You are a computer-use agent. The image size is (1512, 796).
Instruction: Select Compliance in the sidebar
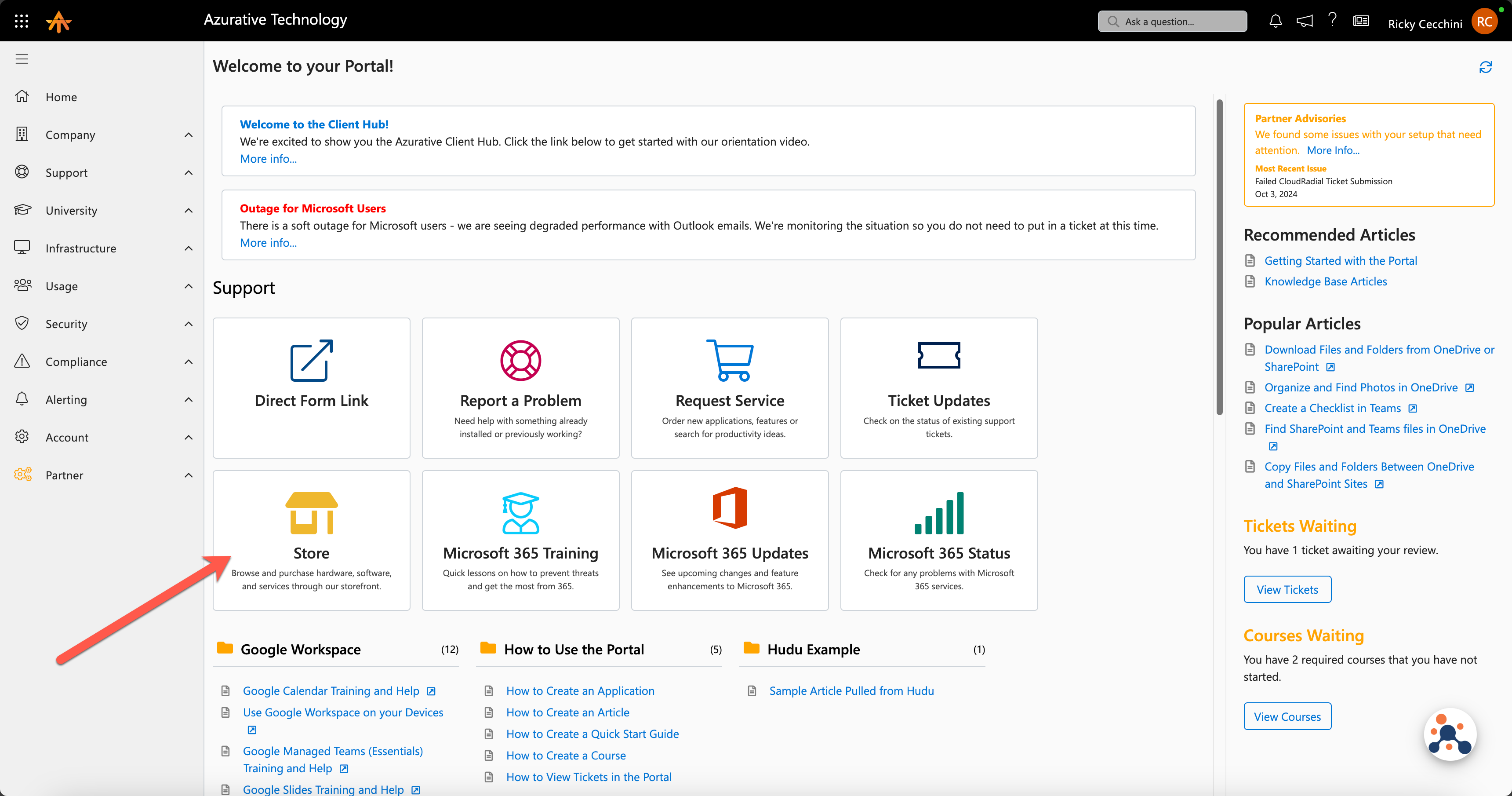point(76,362)
